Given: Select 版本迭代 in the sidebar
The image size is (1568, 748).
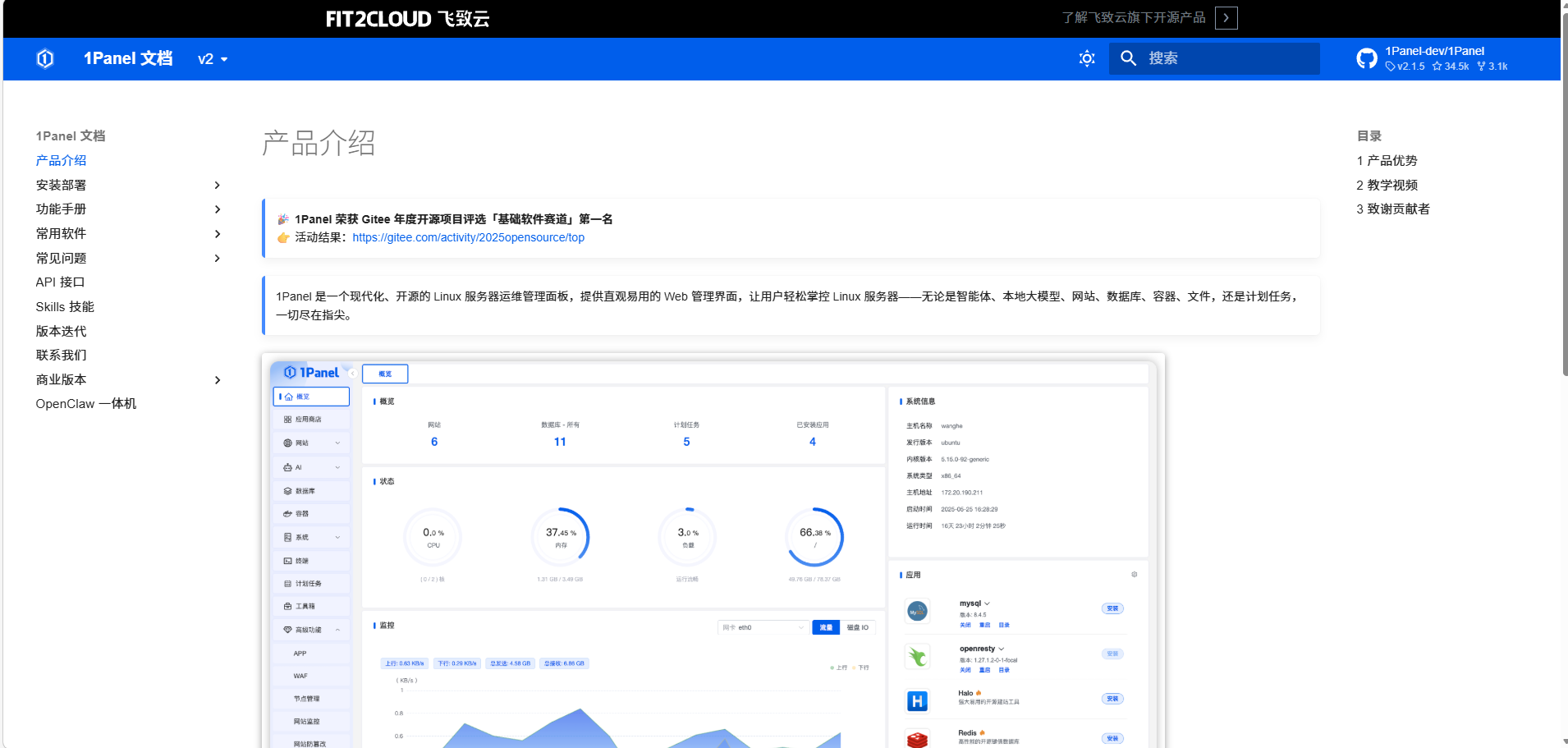Looking at the screenshot, I should point(62,332).
